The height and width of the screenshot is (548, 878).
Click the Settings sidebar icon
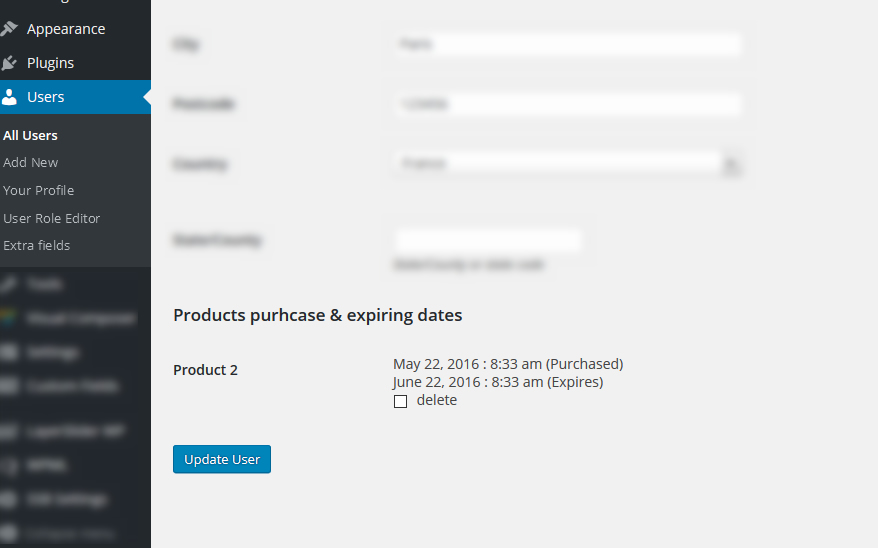[10, 352]
